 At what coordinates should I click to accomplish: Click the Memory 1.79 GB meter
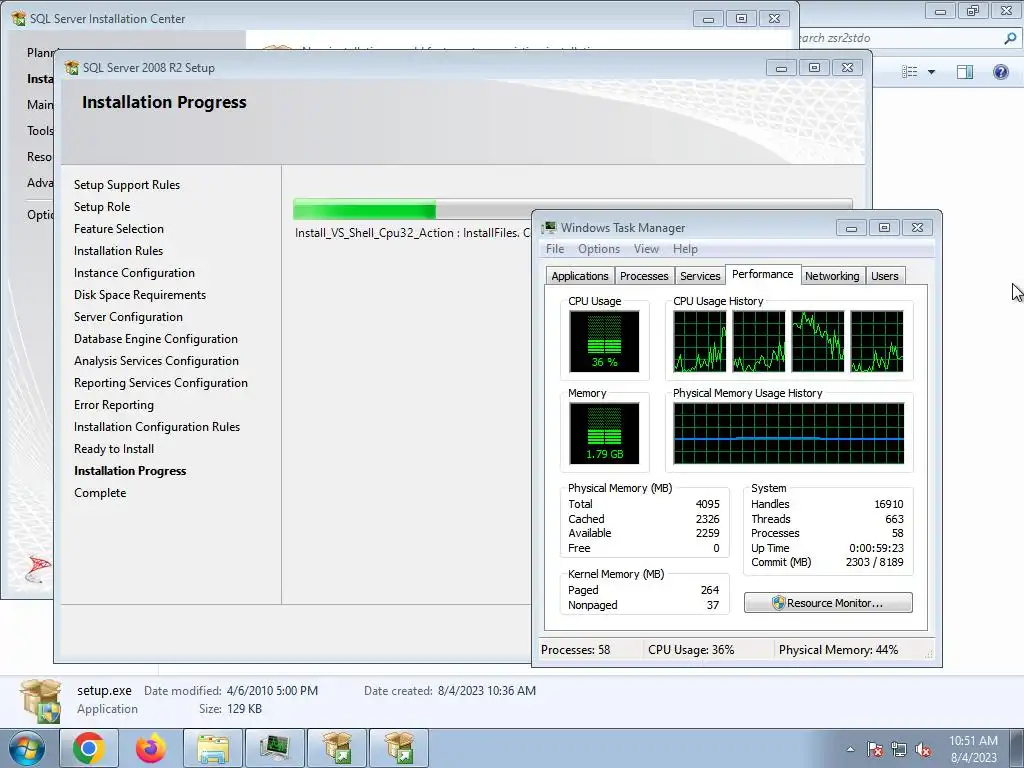pyautogui.click(x=604, y=433)
